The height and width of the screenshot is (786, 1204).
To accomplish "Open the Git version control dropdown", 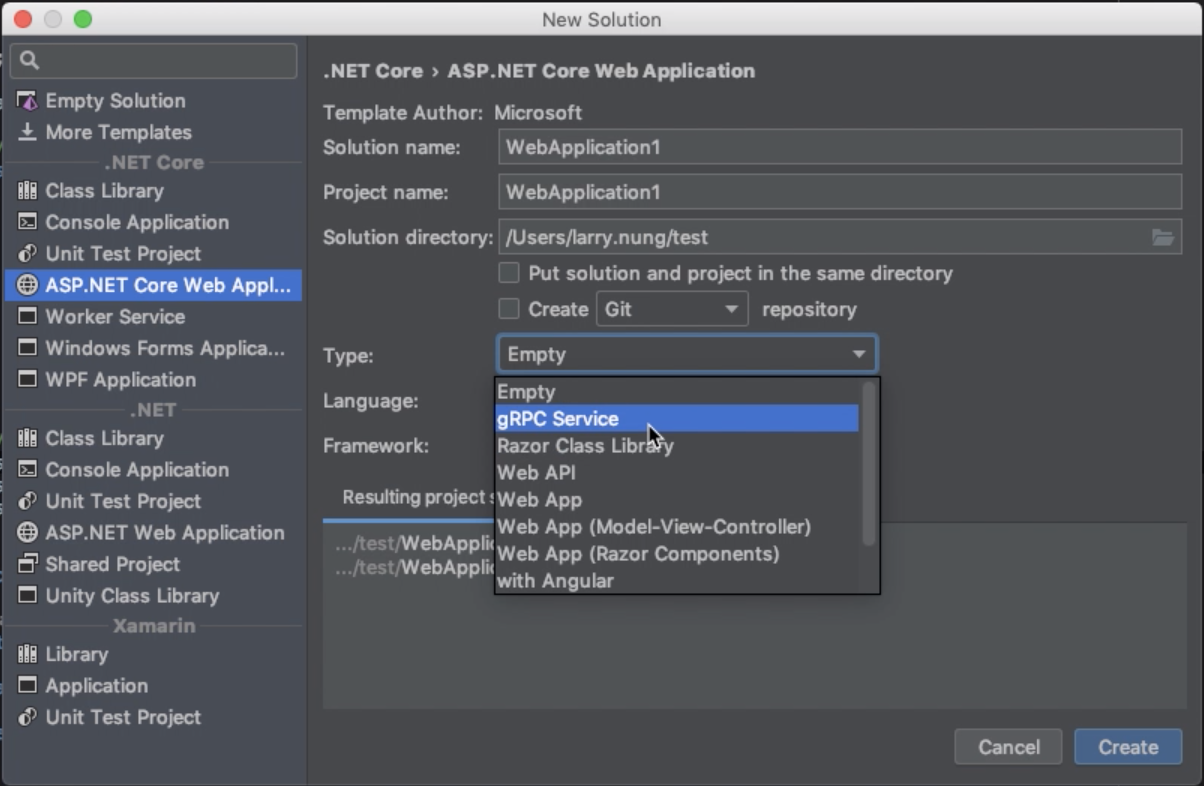I will [x=672, y=309].
